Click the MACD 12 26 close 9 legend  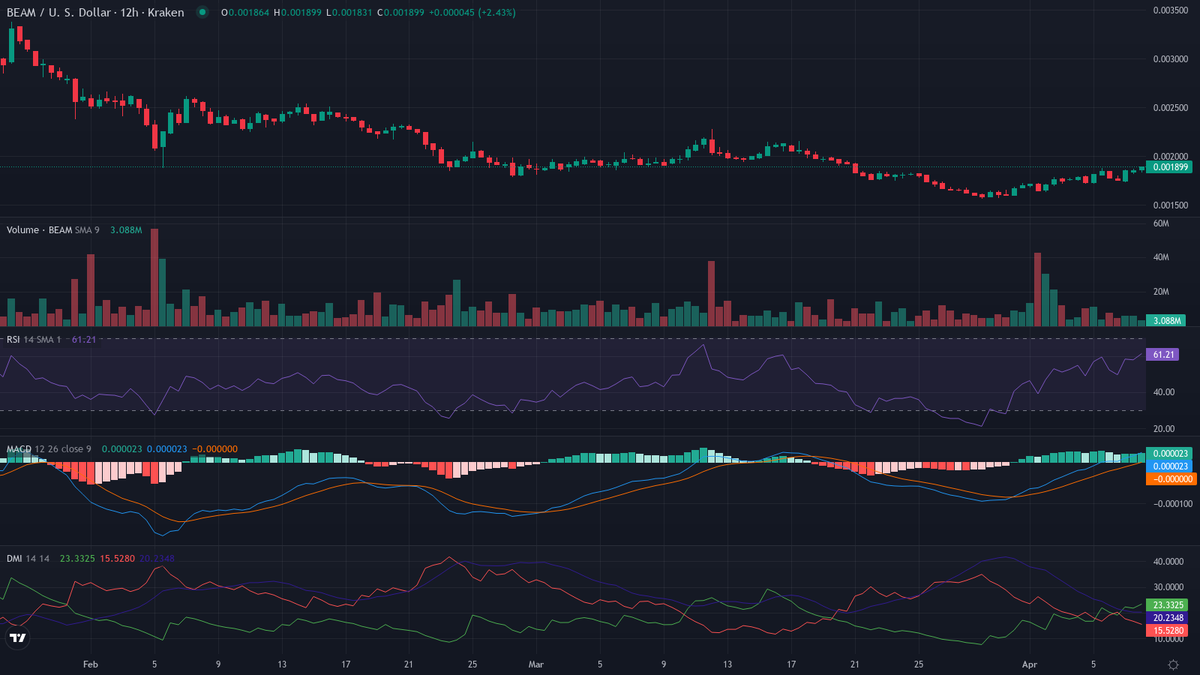pos(48,449)
